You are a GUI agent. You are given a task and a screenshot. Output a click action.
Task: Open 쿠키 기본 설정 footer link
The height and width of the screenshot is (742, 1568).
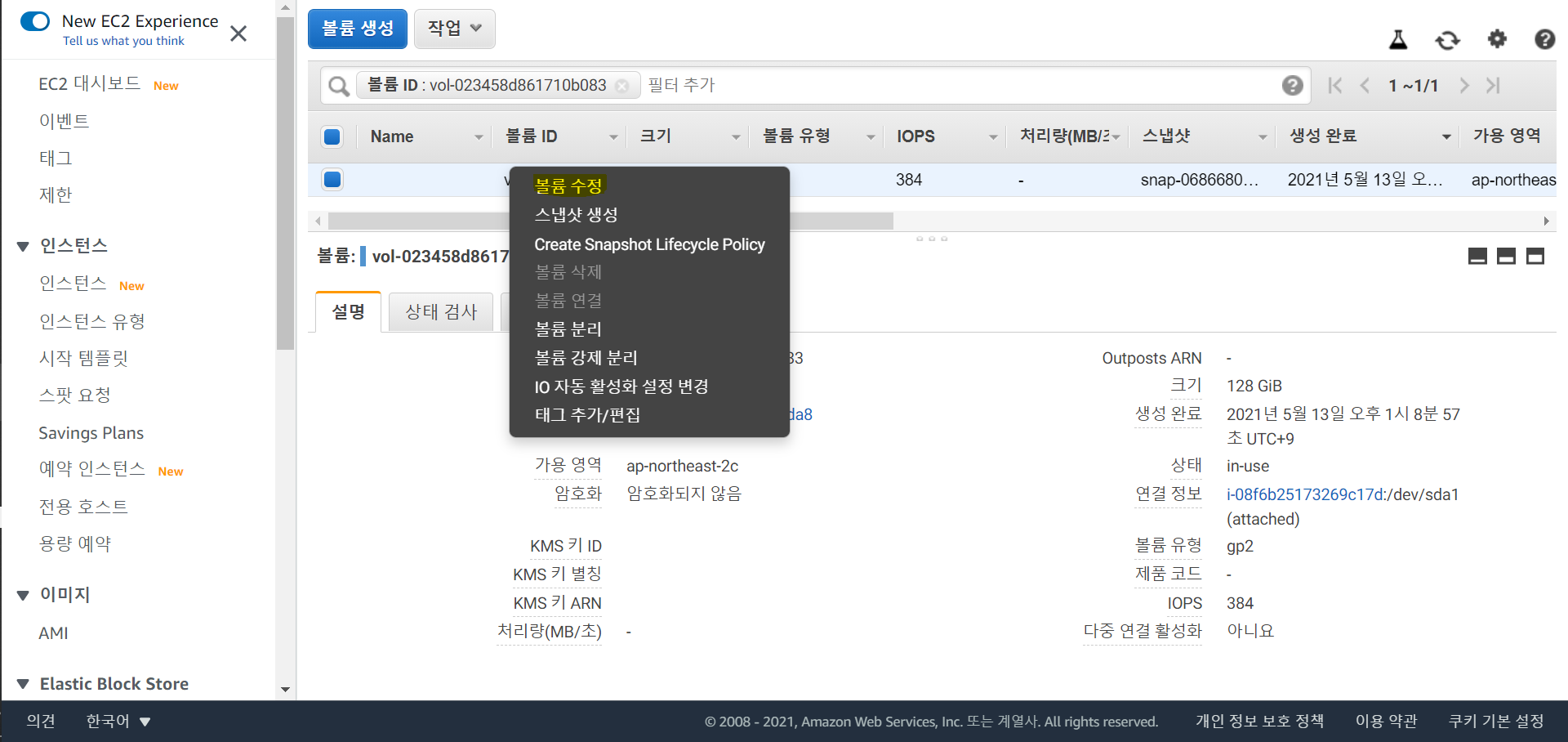coord(1496,722)
